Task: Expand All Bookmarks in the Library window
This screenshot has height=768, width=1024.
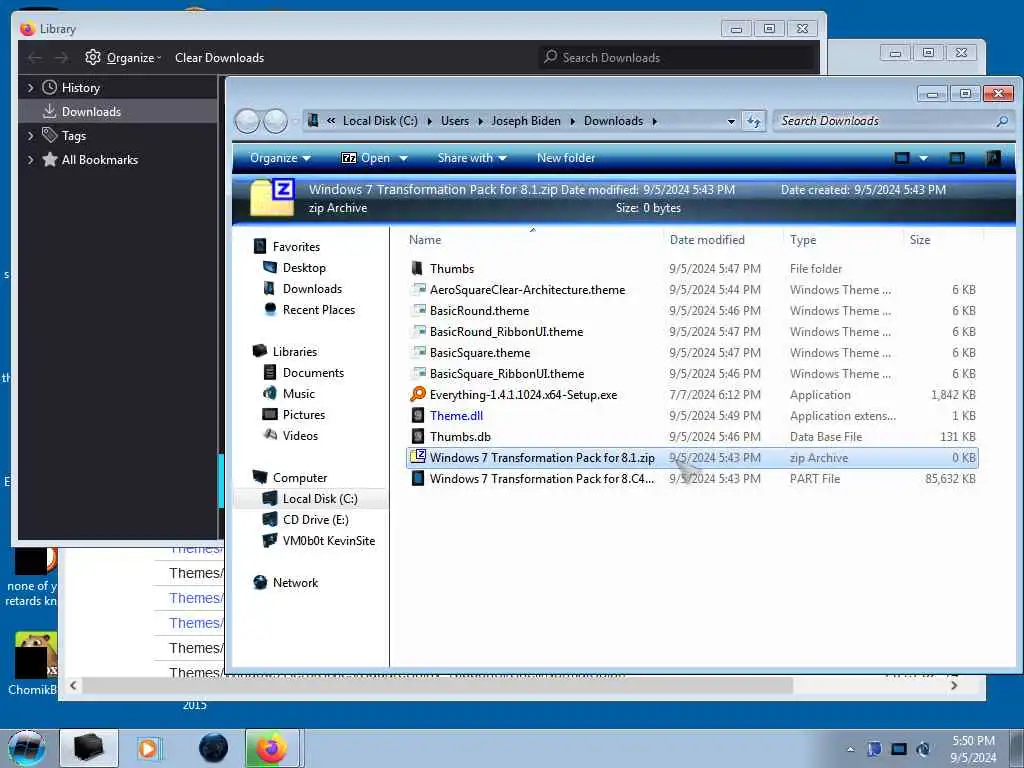Action: tap(30, 160)
